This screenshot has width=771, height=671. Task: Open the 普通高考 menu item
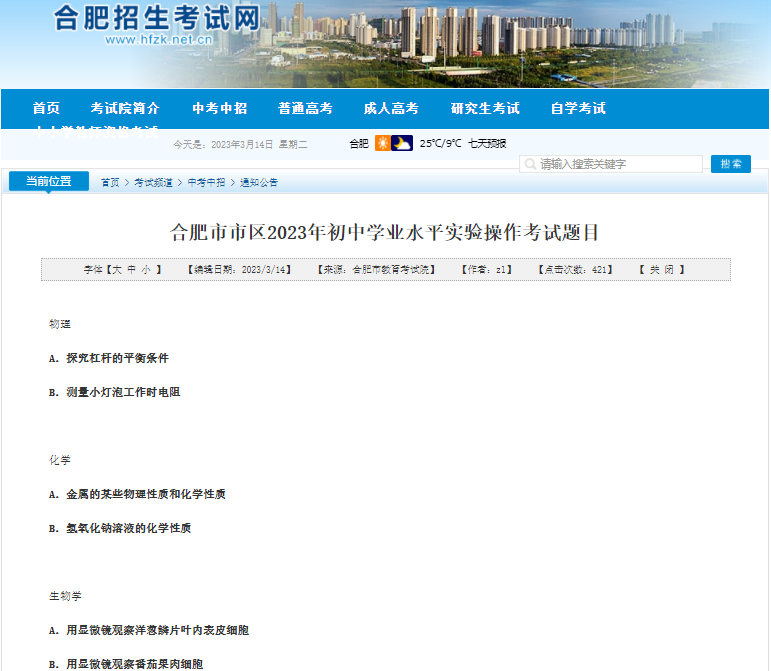305,108
